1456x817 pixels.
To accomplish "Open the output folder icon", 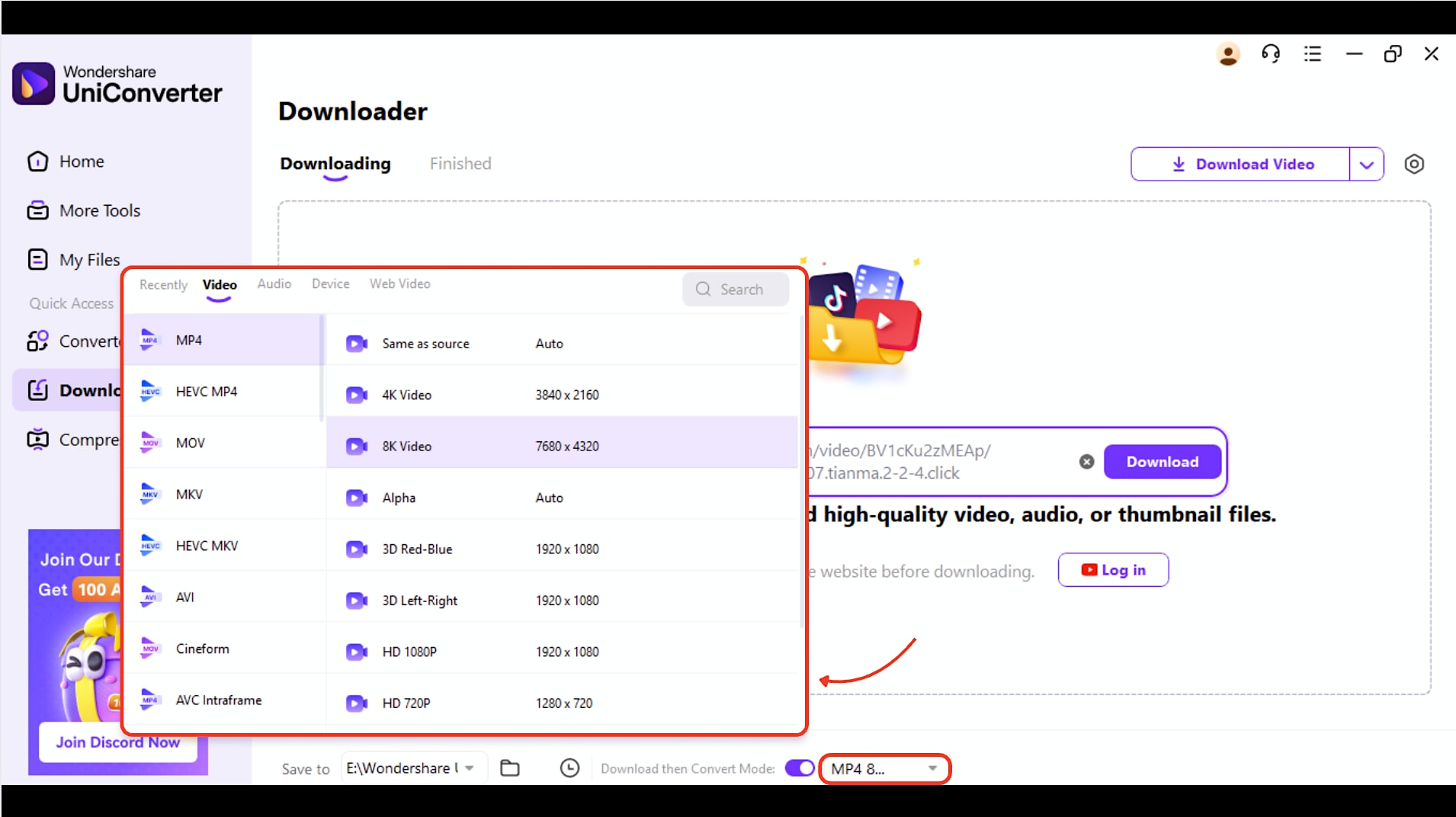I will [510, 768].
